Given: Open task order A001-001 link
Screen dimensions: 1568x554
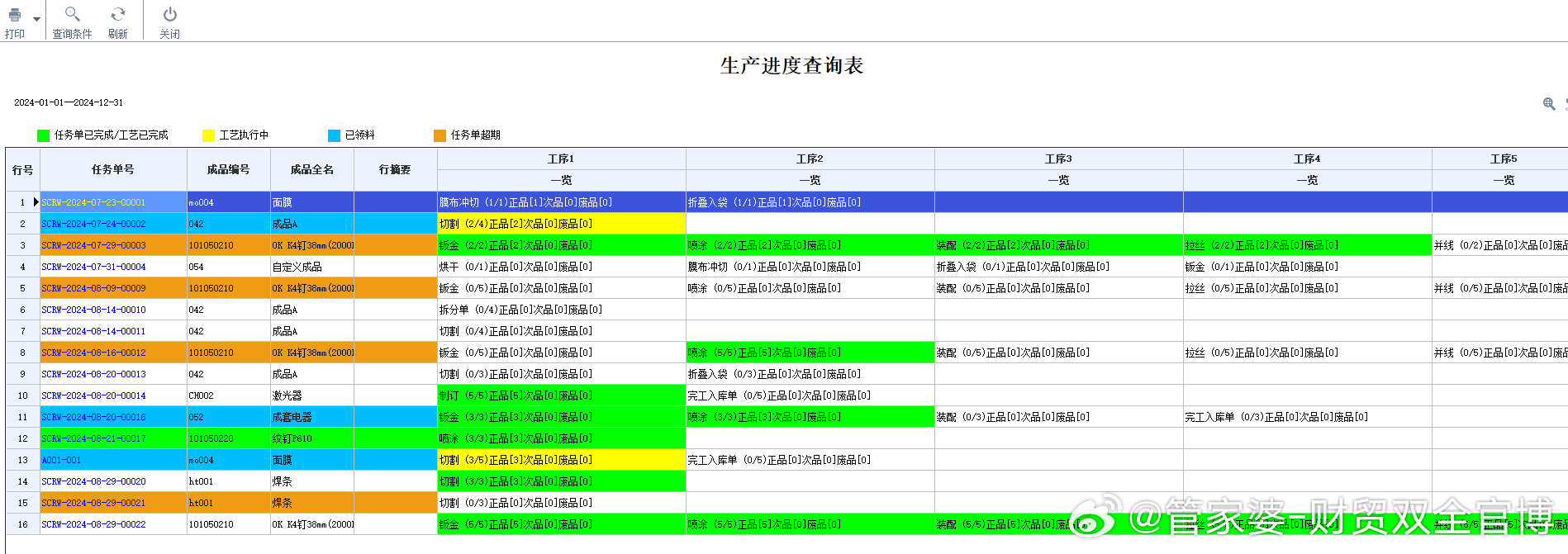Looking at the screenshot, I should click(62, 460).
